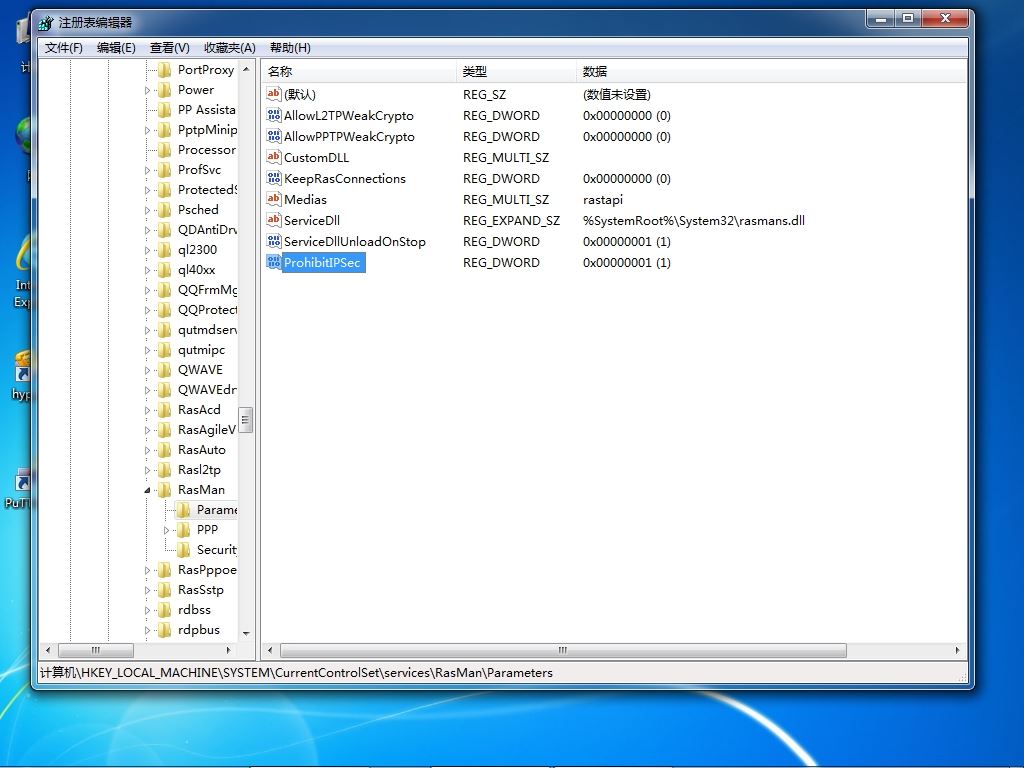Click the rastapi data cell
Screen dimensions: 1024x768
[603, 200]
